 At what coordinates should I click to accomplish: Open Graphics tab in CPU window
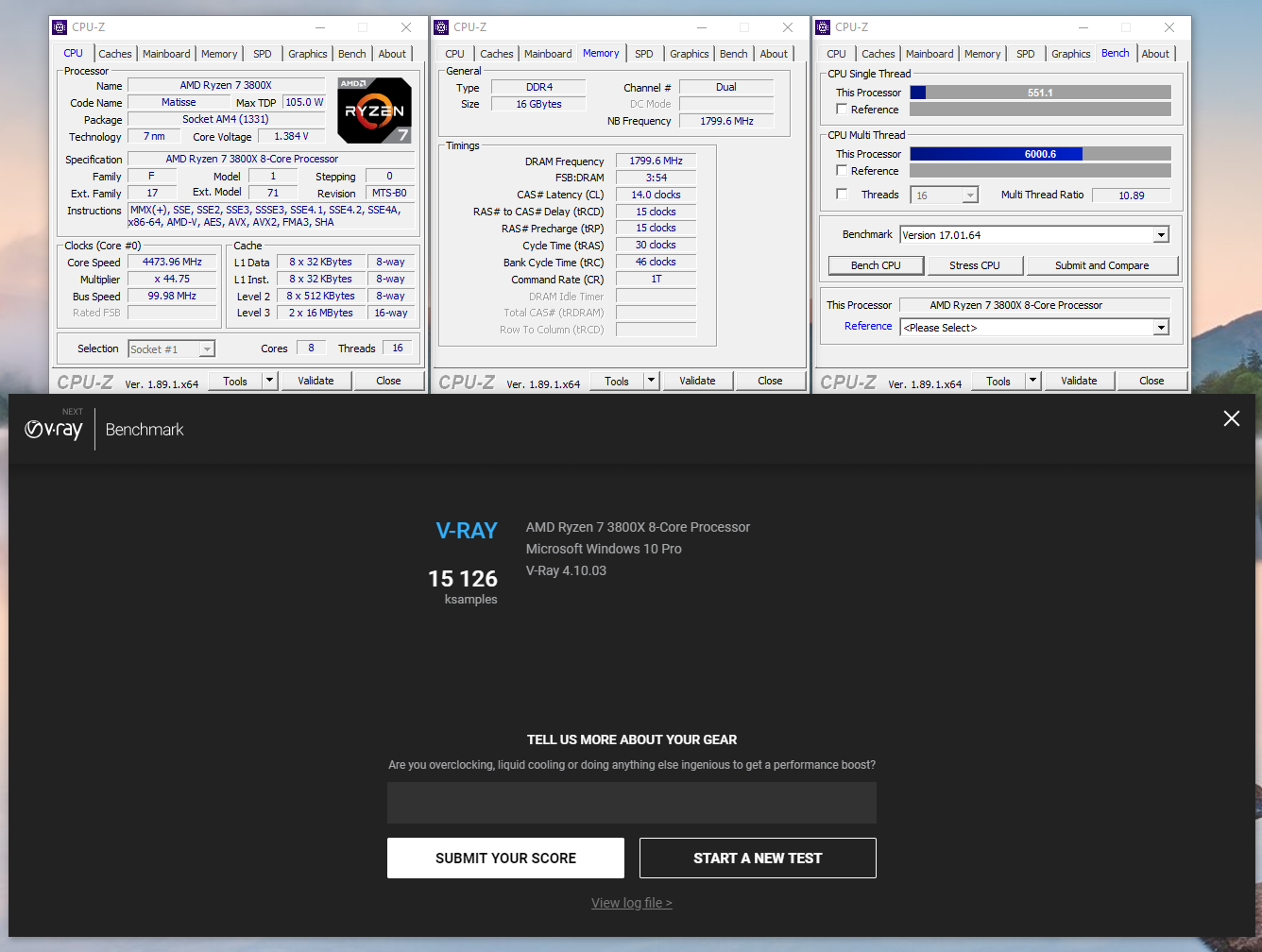[x=308, y=54]
